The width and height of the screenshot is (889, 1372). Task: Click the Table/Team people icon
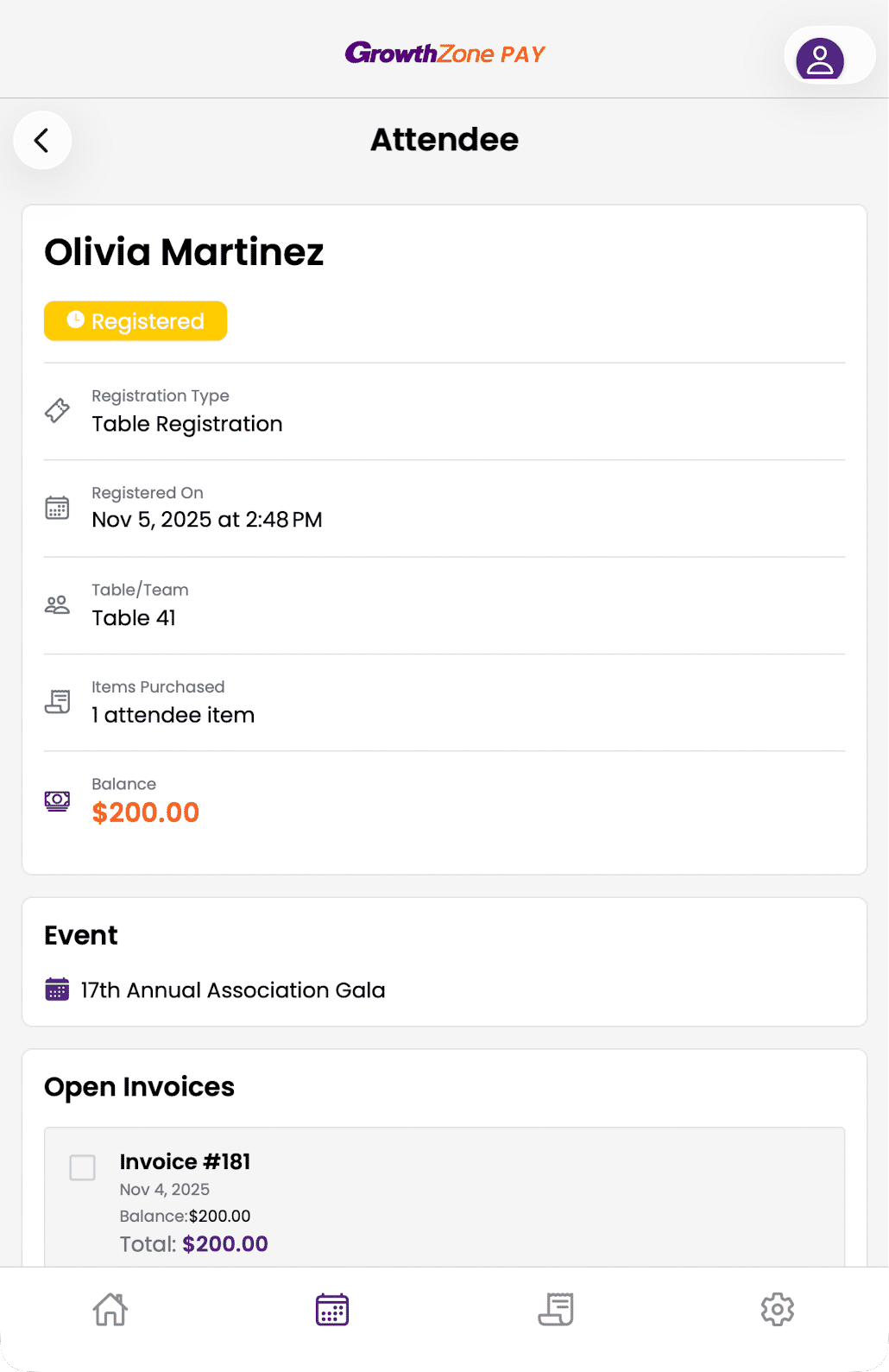click(x=57, y=604)
